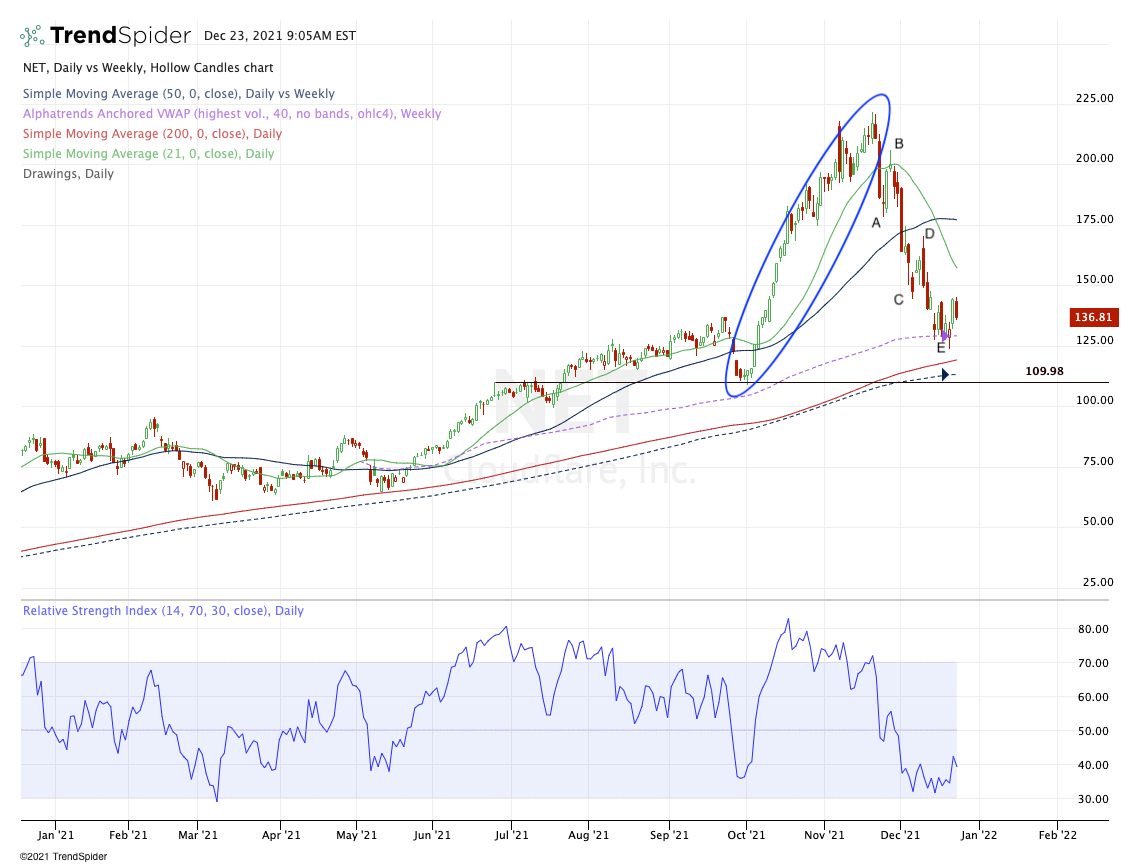
Task: Click the TrendSpider brand name text
Action: coord(121,35)
